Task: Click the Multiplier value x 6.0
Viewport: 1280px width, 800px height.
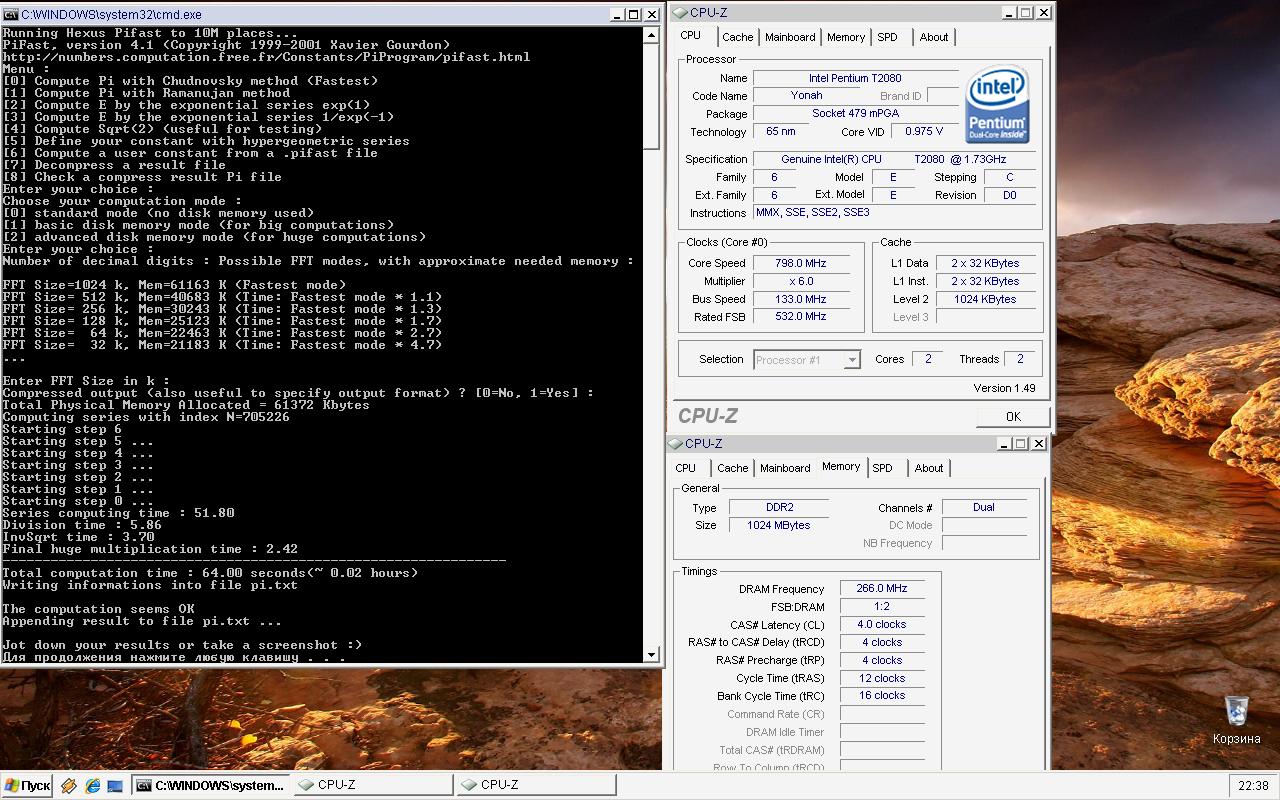Action: click(x=801, y=282)
